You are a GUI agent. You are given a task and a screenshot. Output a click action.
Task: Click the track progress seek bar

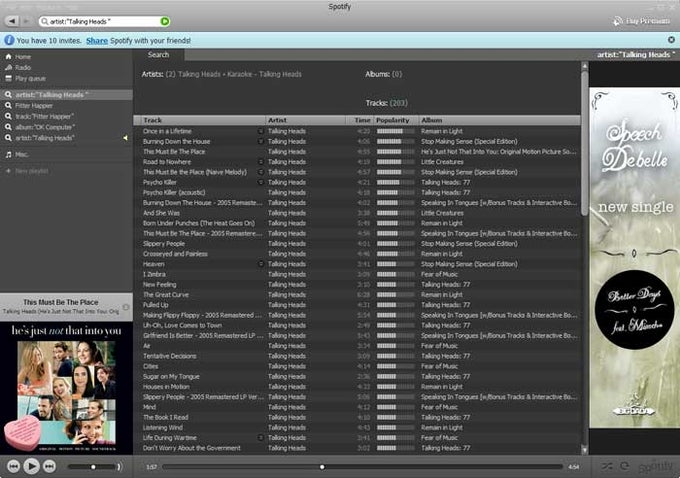point(362,467)
